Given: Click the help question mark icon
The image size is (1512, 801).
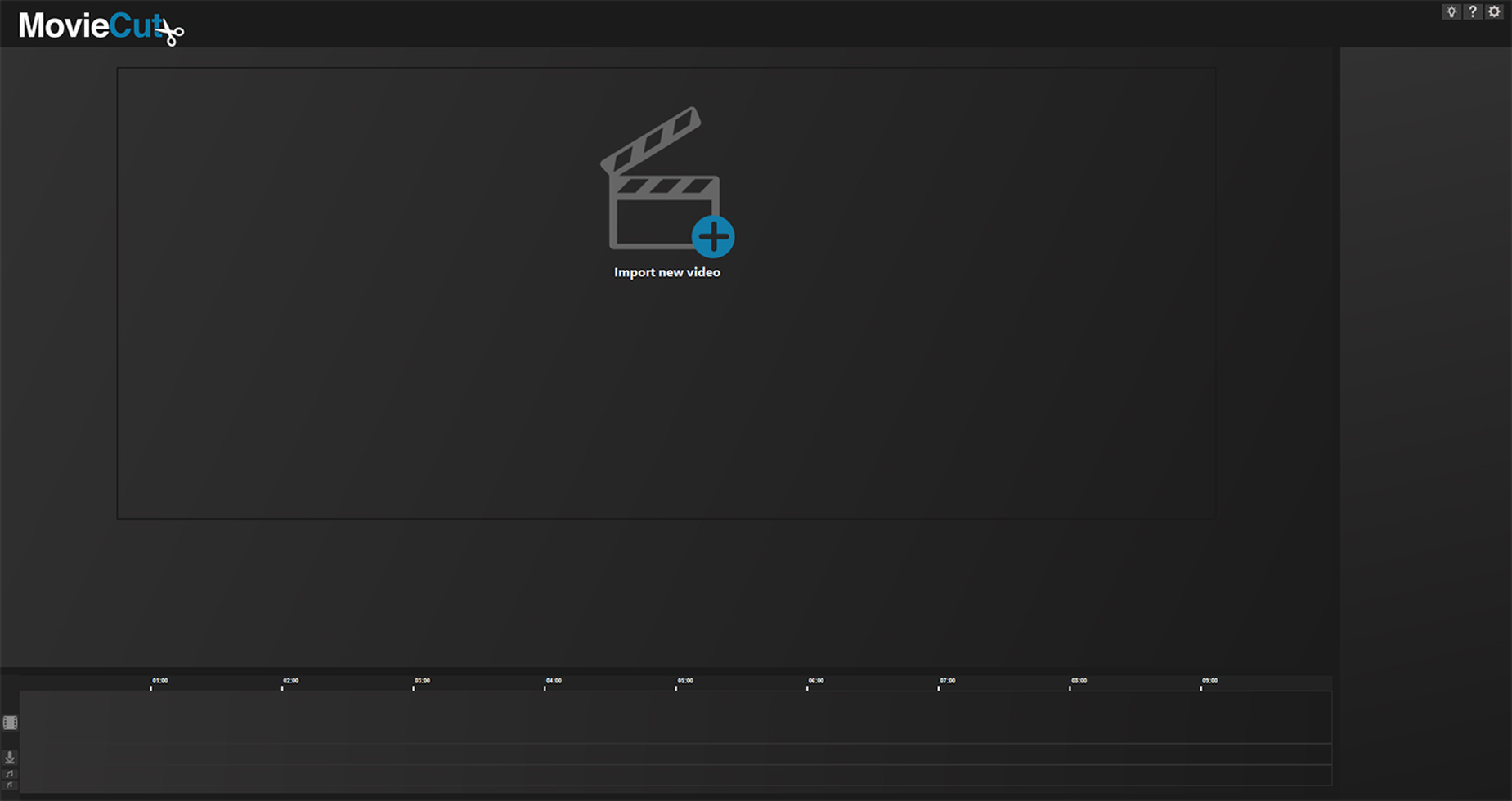Looking at the screenshot, I should (x=1473, y=11).
